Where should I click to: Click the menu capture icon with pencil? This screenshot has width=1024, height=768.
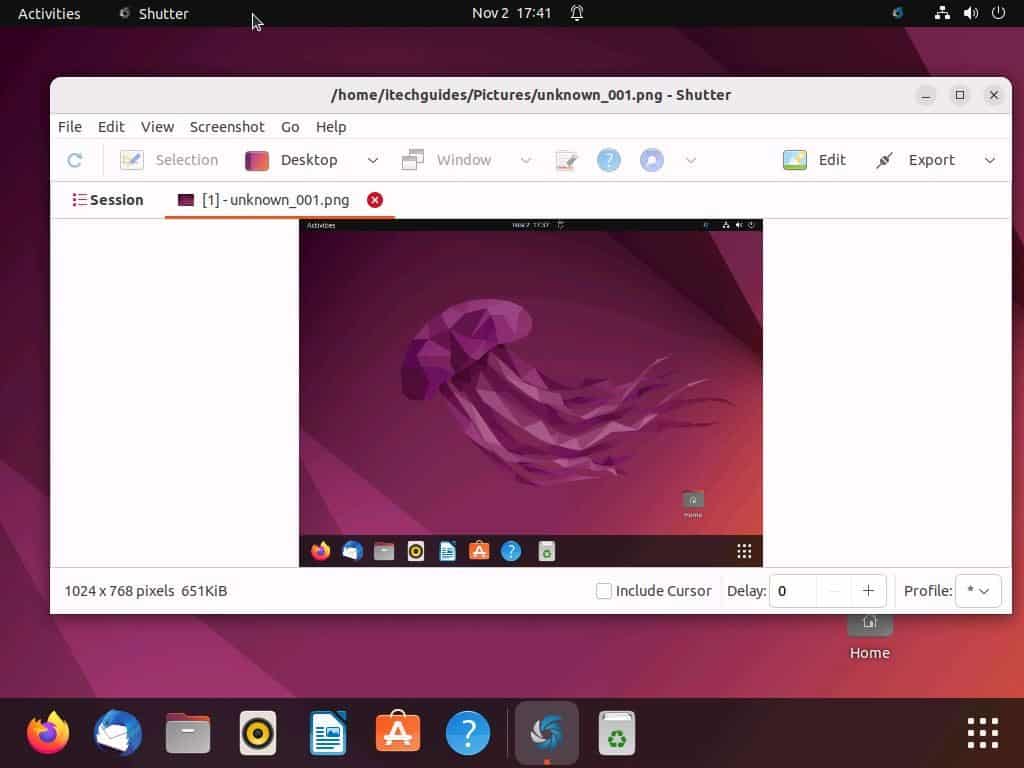point(566,160)
